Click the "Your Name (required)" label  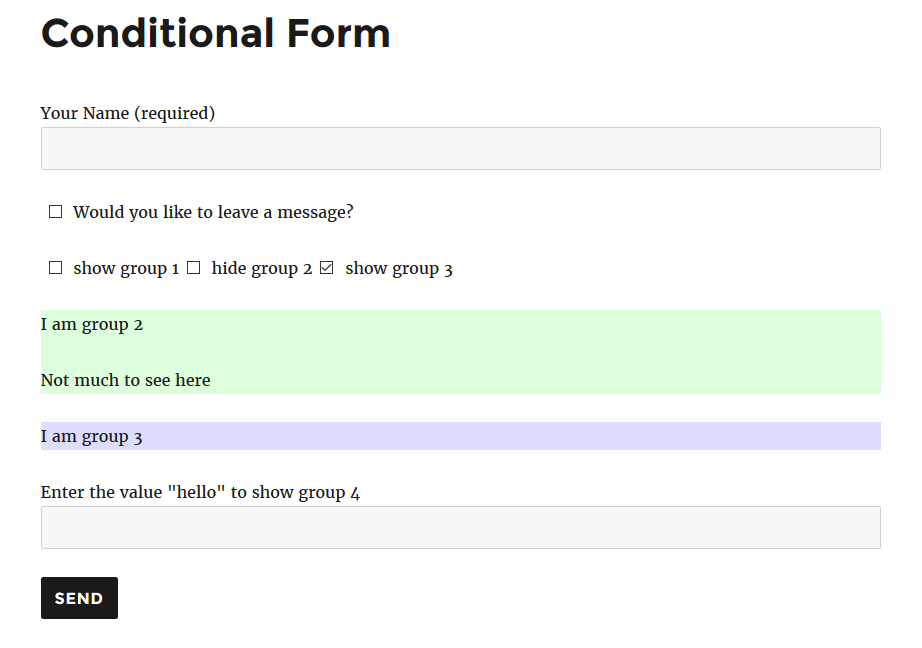pos(128,113)
